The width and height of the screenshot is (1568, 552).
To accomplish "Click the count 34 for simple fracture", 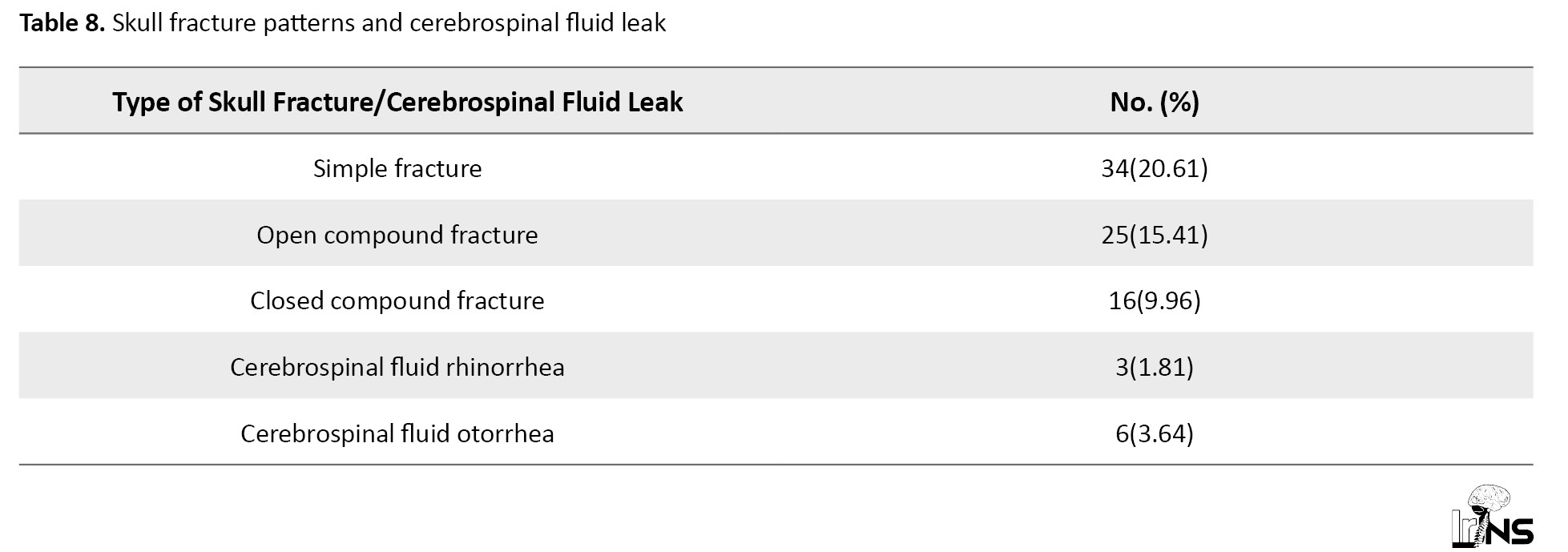I will [1114, 169].
